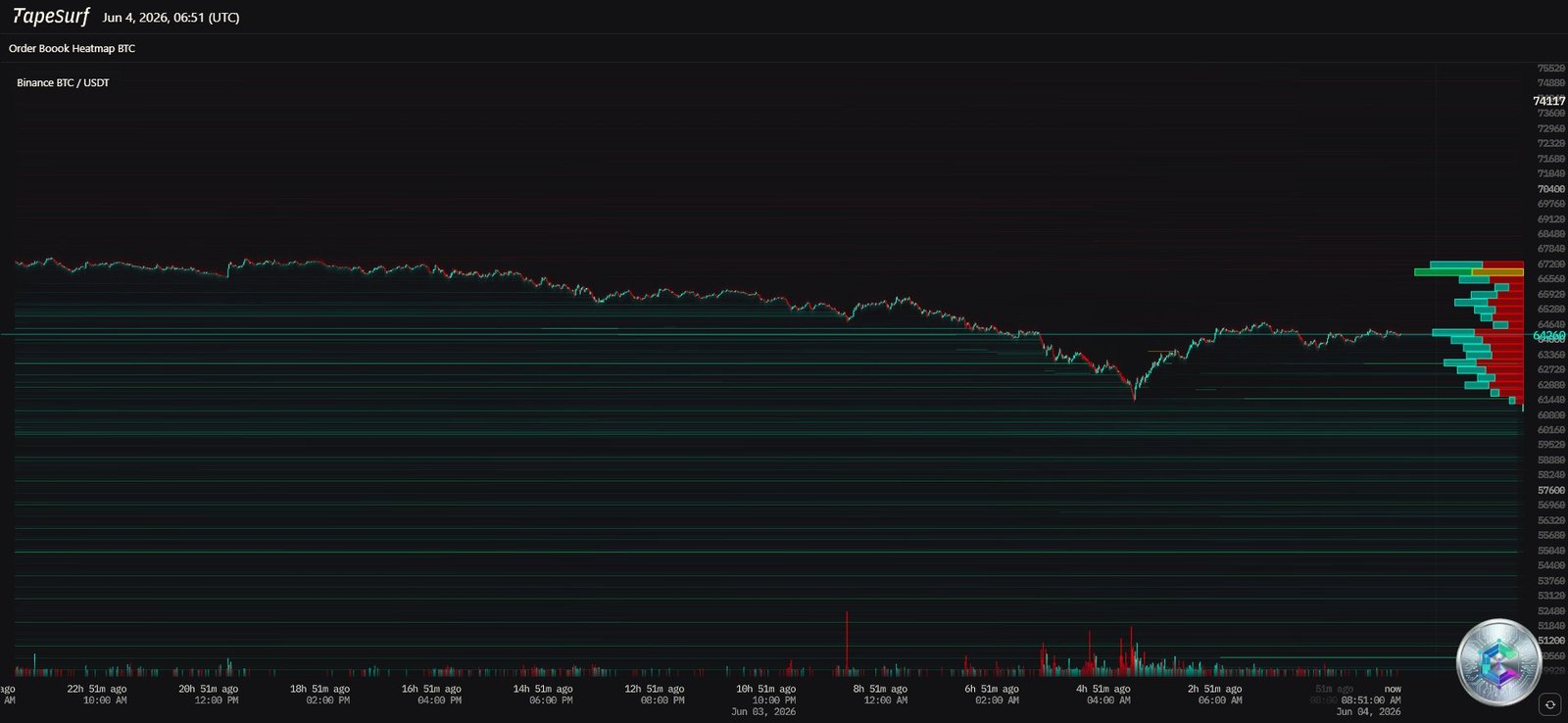Click the '8h 51m ago' time label

880,689
